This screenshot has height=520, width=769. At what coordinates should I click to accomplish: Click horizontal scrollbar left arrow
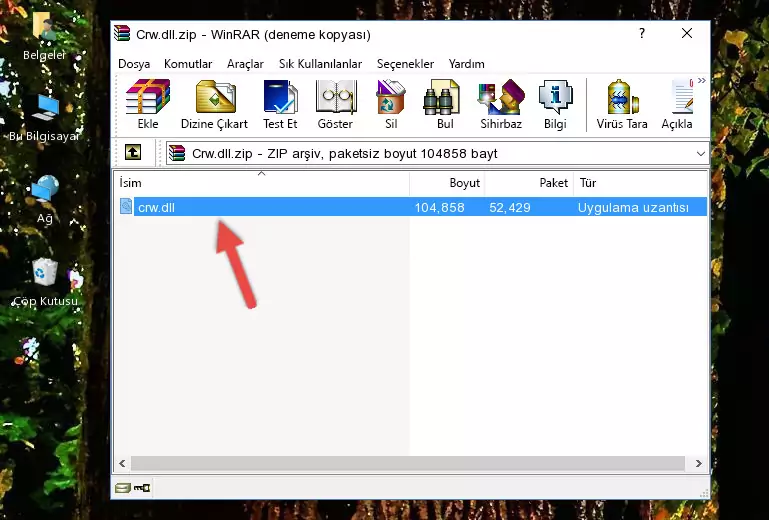[x=123, y=463]
